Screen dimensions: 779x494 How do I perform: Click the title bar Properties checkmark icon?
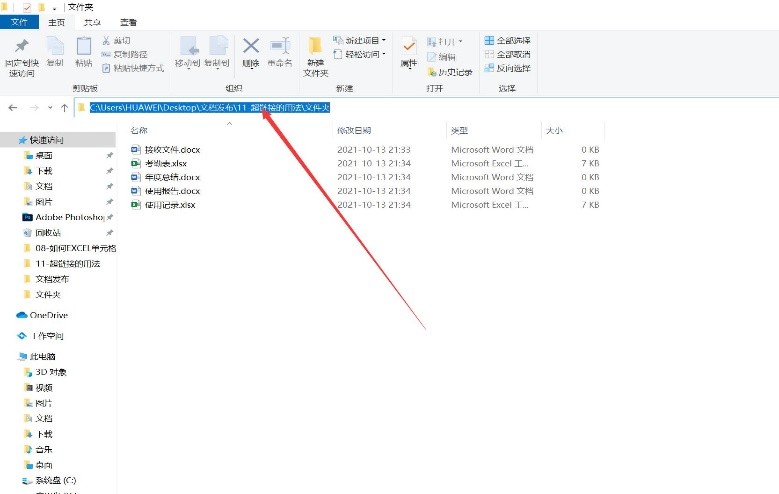coord(27,7)
